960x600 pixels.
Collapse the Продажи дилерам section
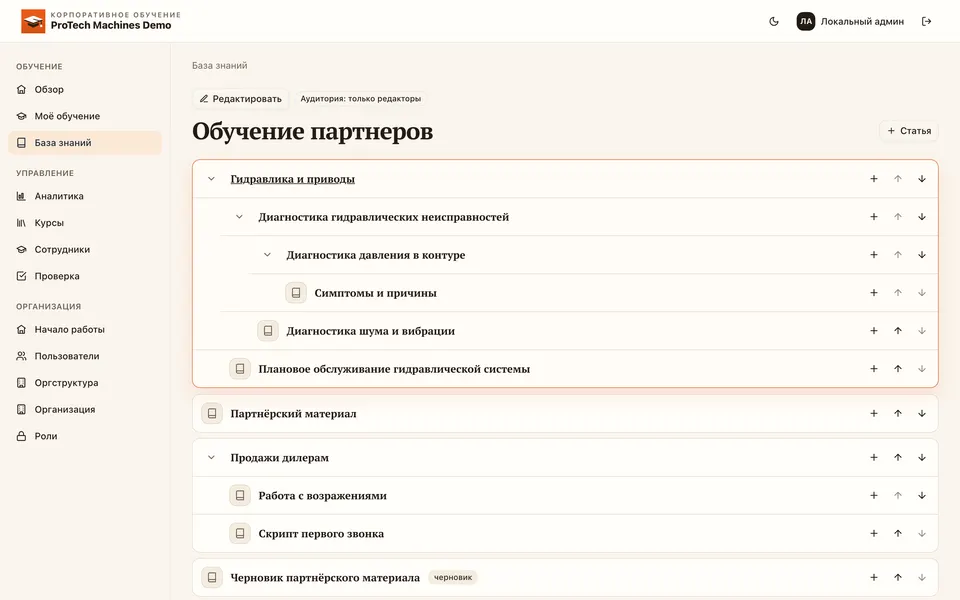point(211,457)
